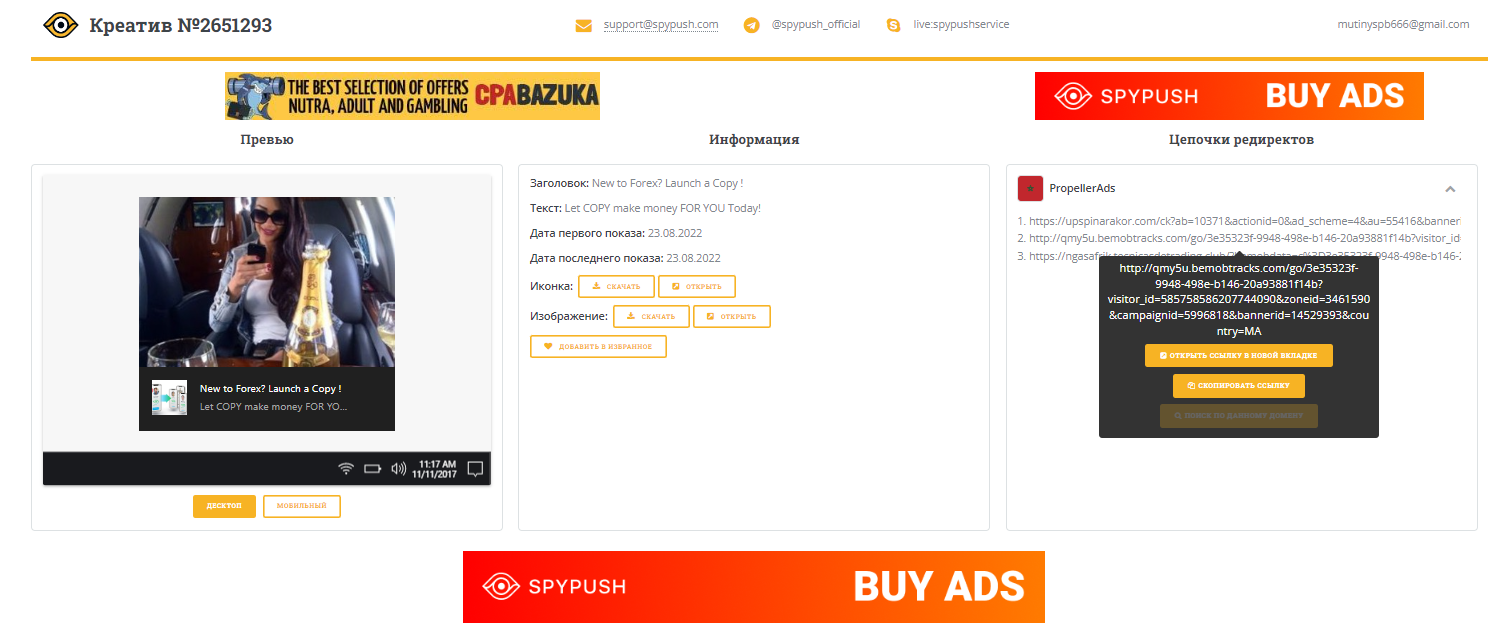This screenshot has width=1488, height=639.
Task: Click the Telegram icon in header
Action: coord(752,25)
